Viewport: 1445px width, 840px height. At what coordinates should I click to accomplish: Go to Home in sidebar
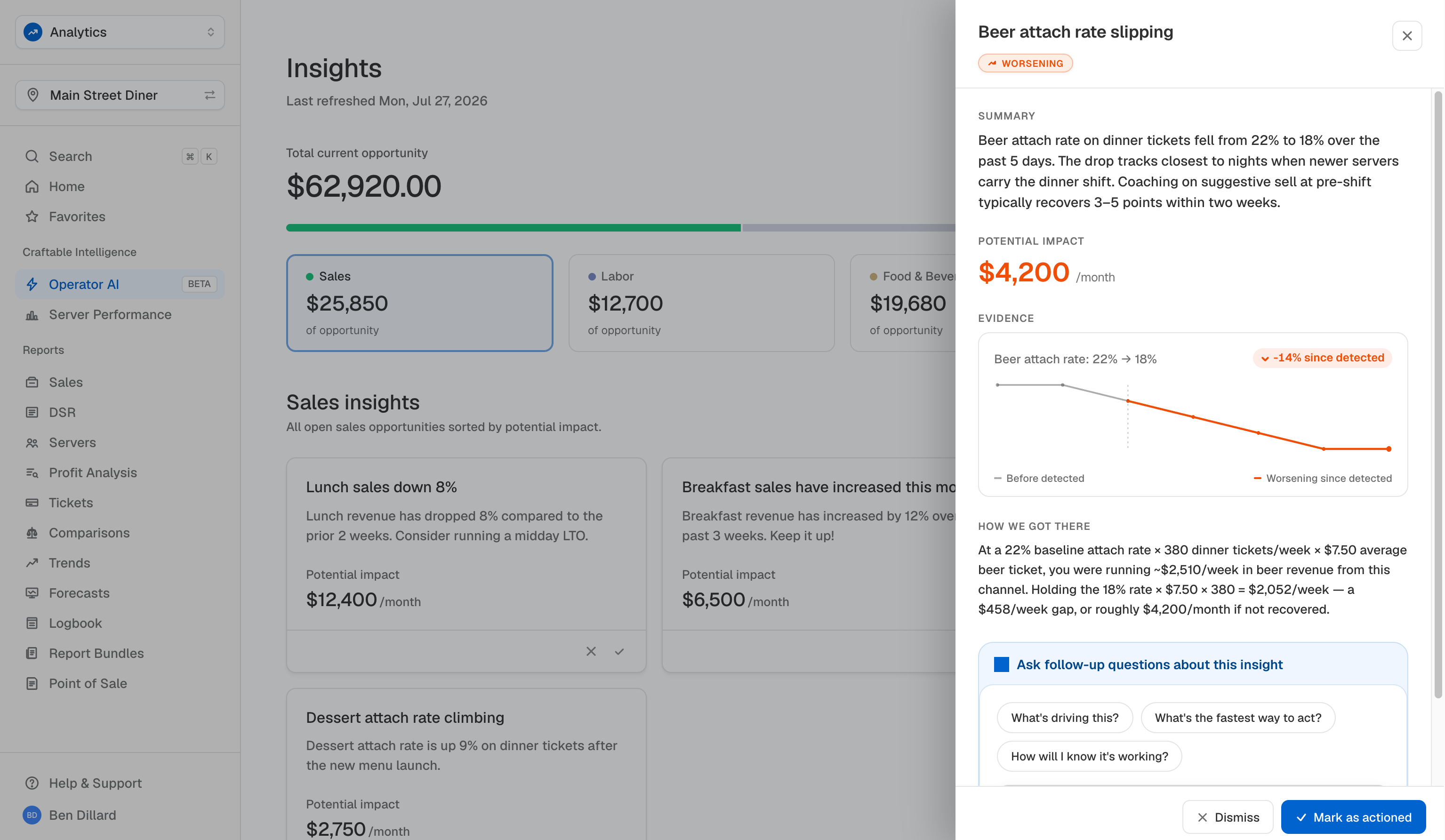(x=120, y=186)
